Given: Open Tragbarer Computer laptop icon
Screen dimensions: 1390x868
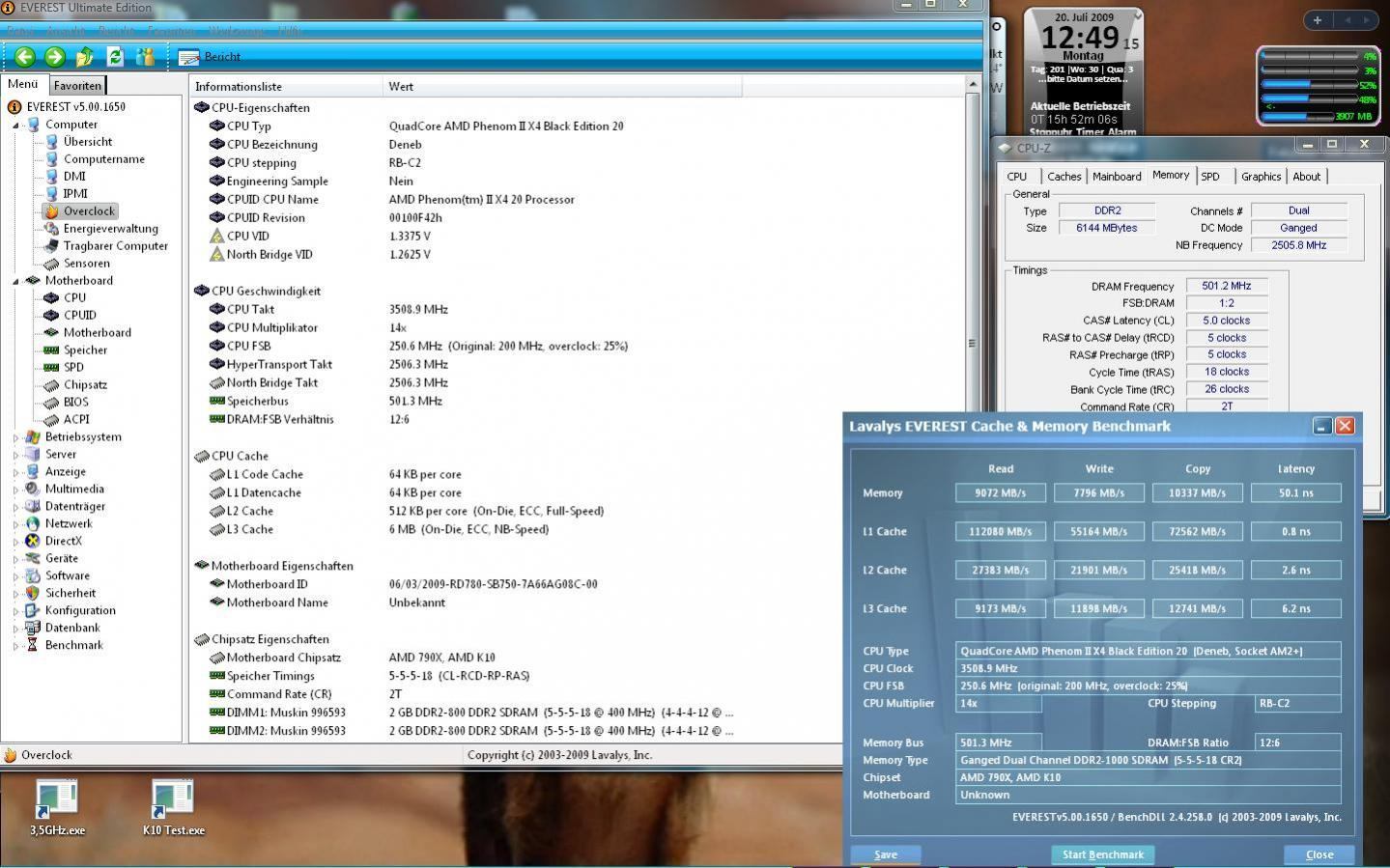Looking at the screenshot, I should (51, 246).
